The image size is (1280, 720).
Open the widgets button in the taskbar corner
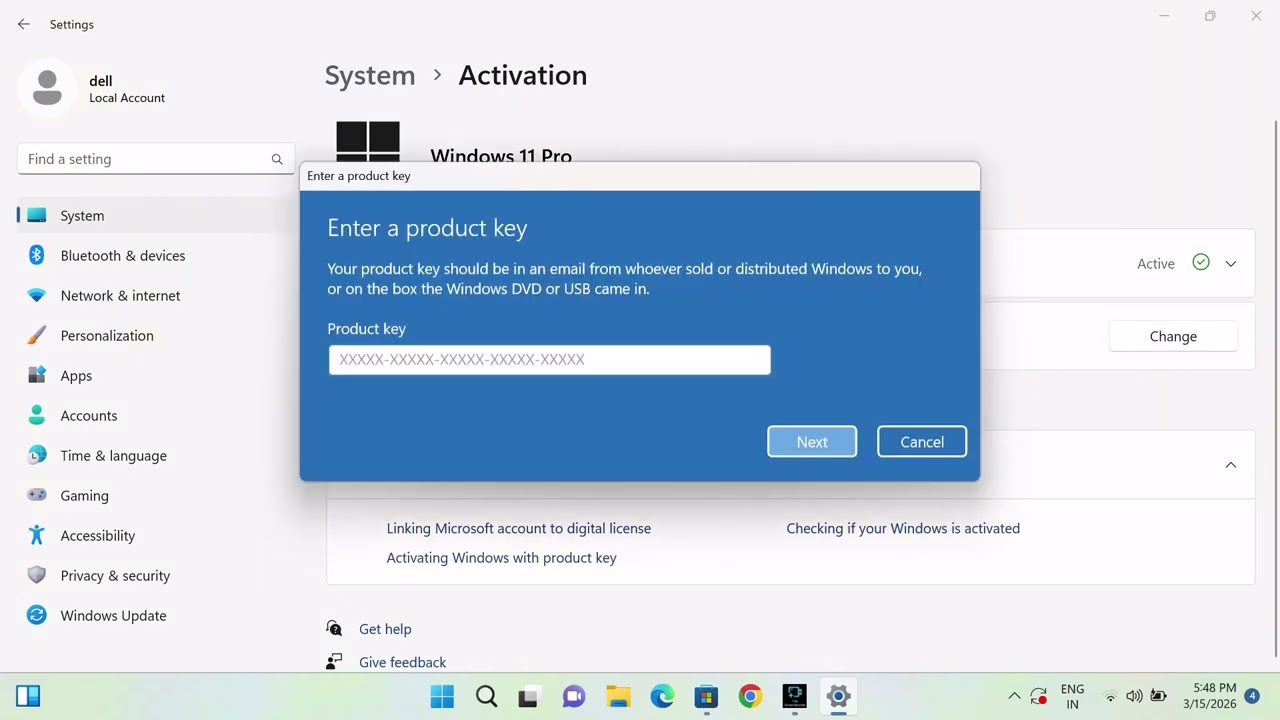28,696
